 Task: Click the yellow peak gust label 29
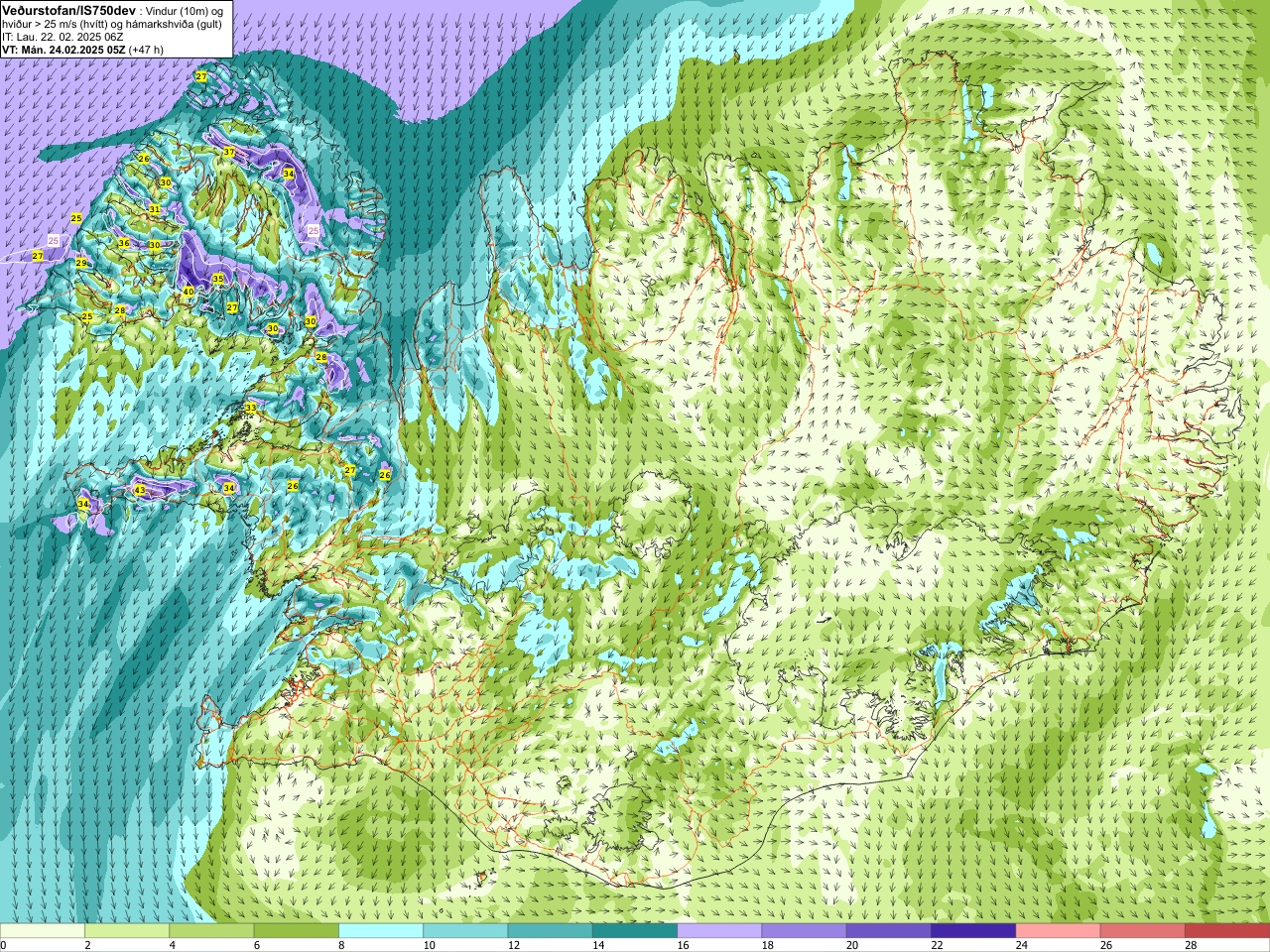pos(81,263)
